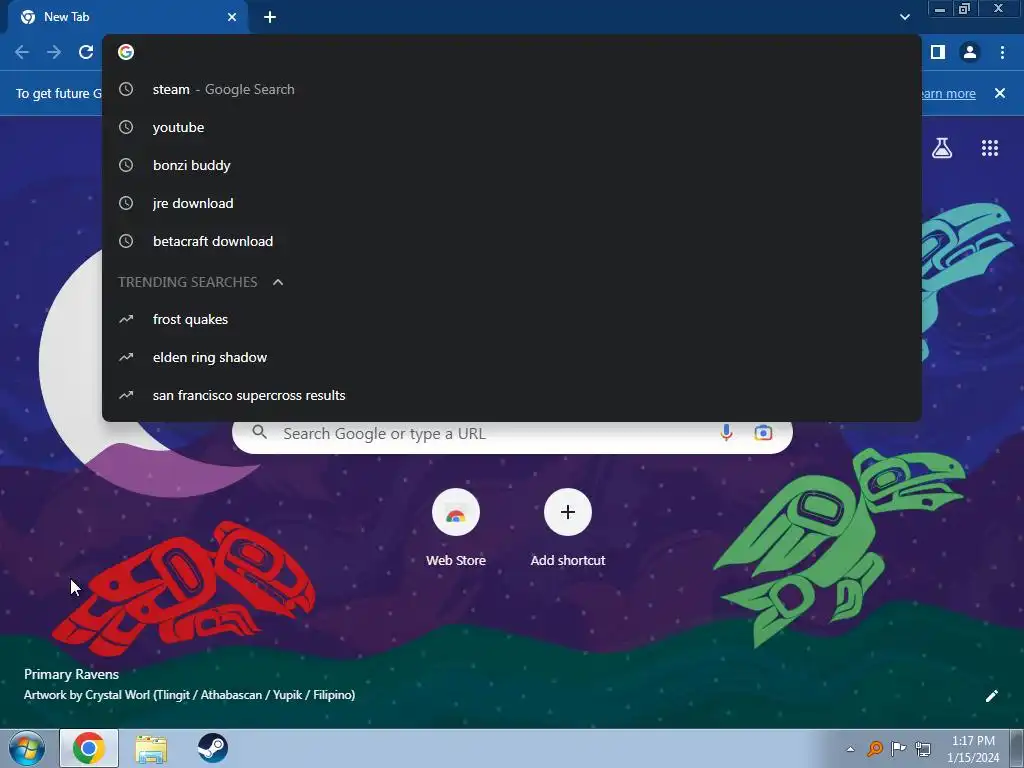Start voice search with the microphone
Screen dimensions: 1024x768
726,433
